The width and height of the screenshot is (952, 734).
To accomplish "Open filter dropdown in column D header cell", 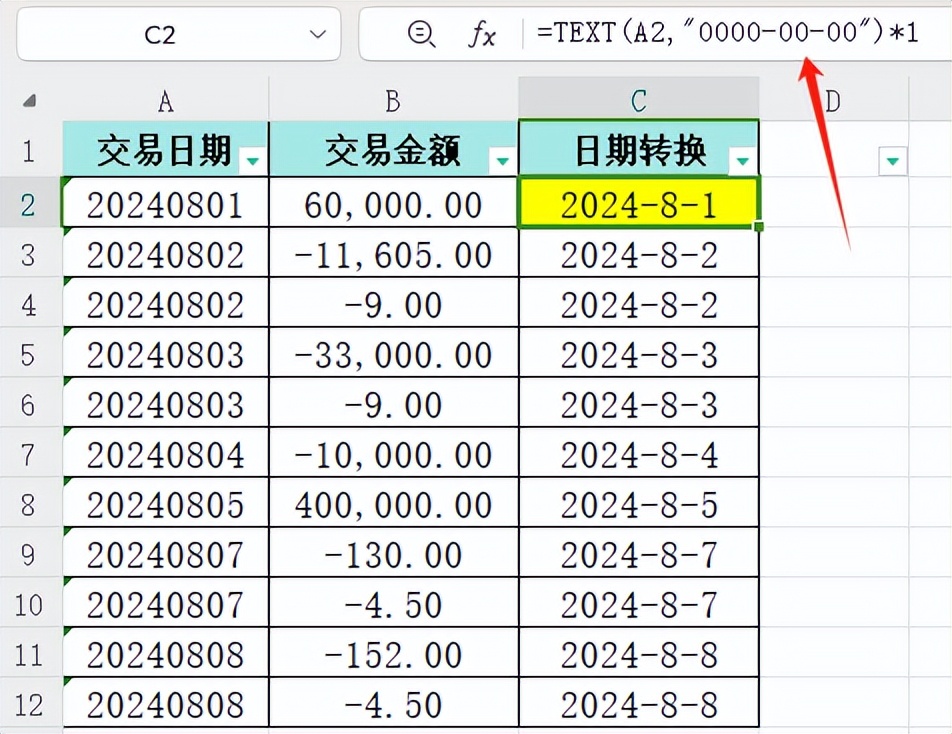I will click(892, 161).
